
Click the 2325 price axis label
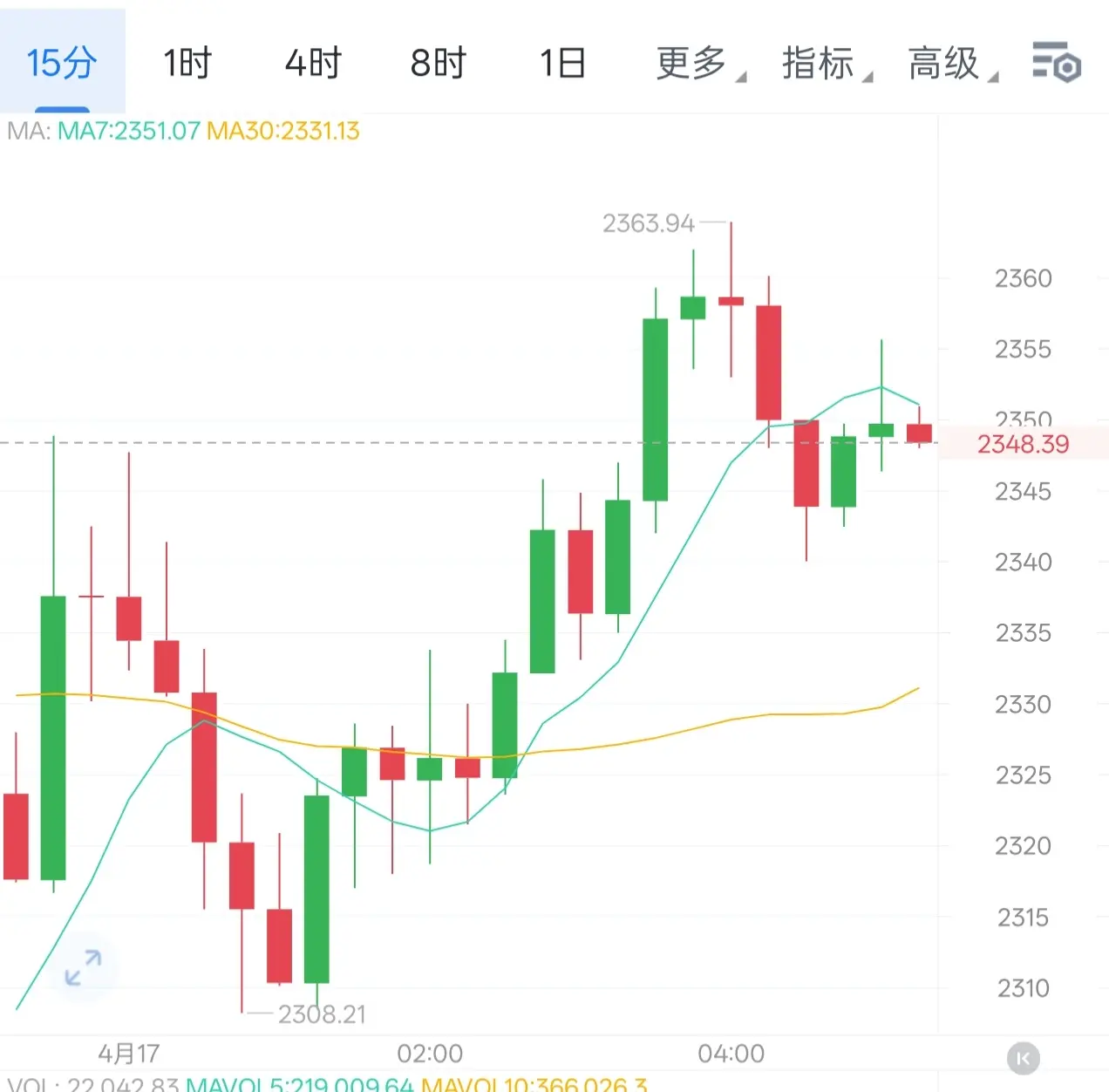coord(1024,775)
